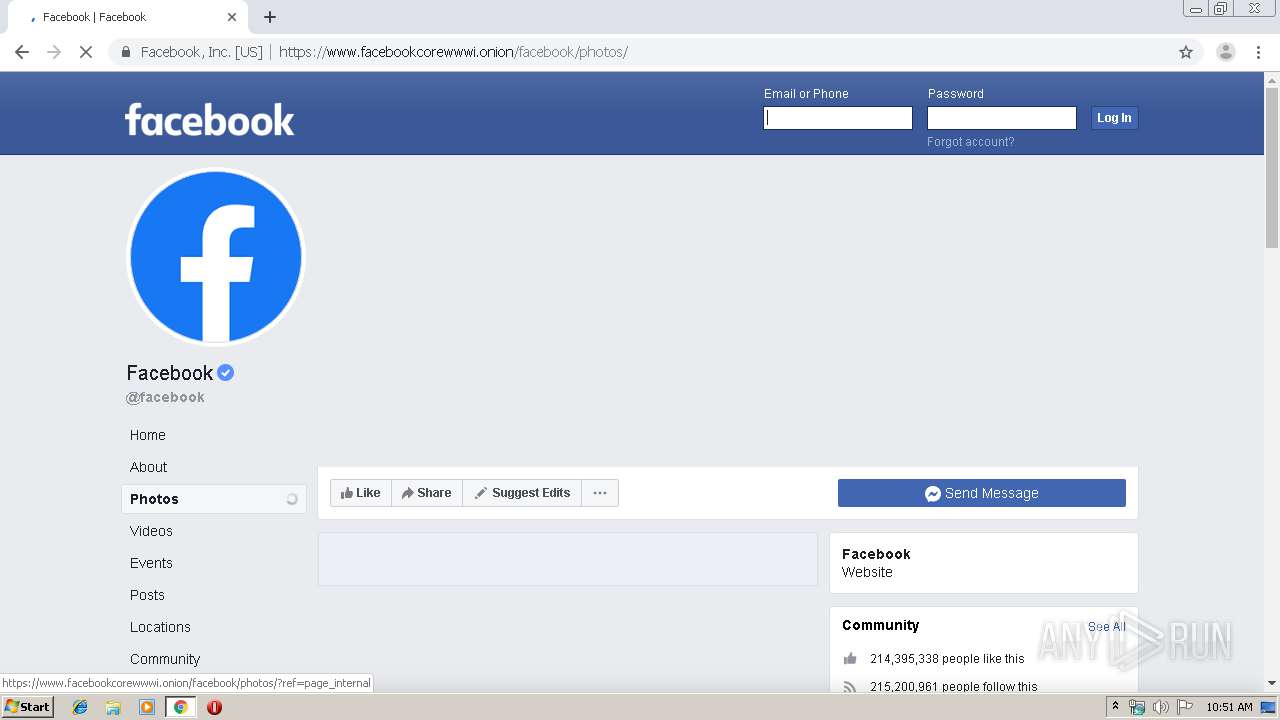Image resolution: width=1280 pixels, height=720 pixels.
Task: Click the Action Center flag icon
Action: pyautogui.click(x=1185, y=707)
